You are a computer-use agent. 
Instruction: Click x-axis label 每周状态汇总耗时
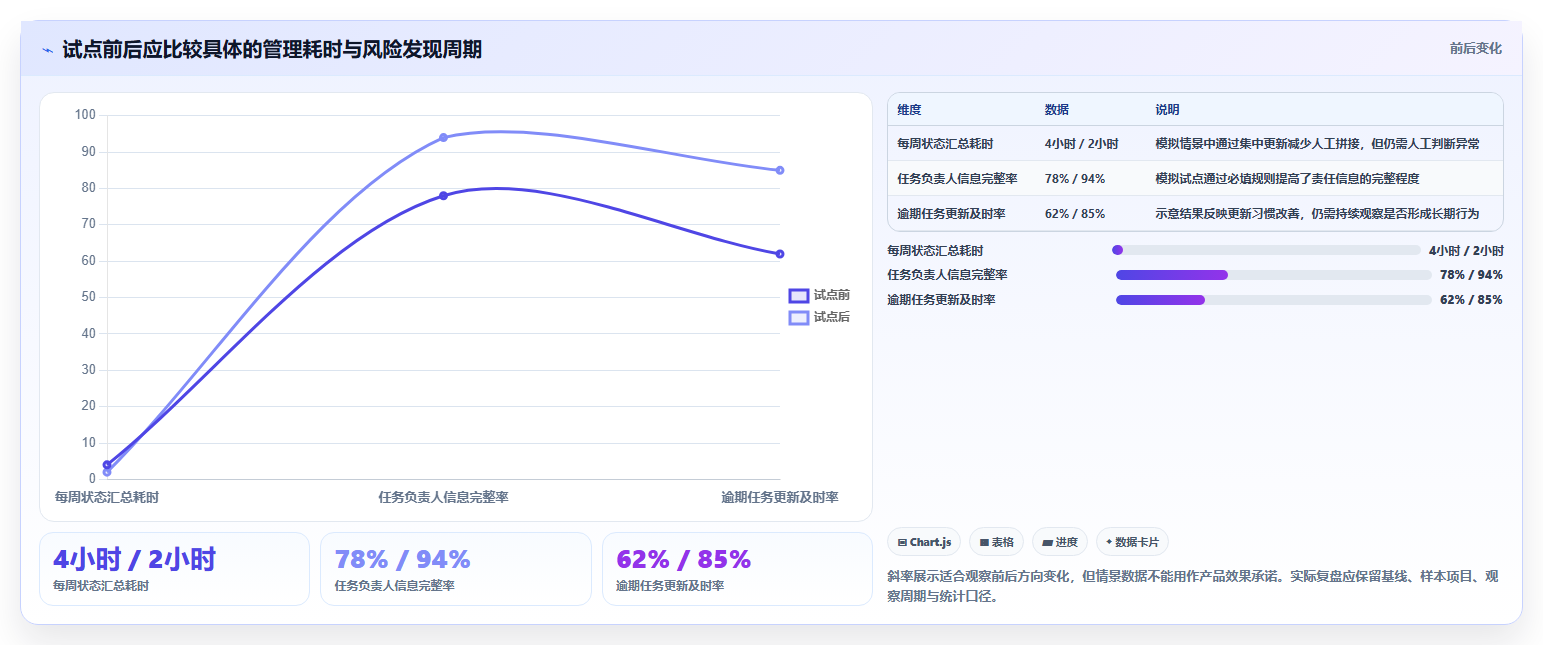click(106, 497)
